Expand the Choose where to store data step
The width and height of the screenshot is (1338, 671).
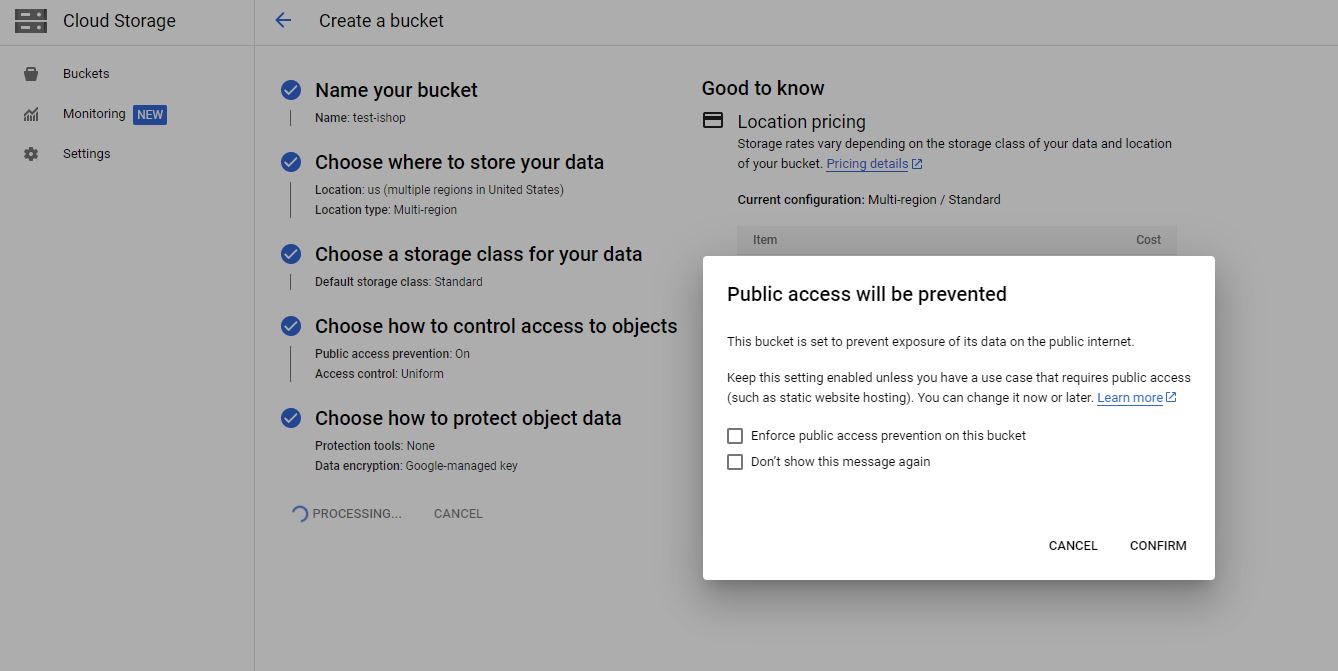point(459,162)
